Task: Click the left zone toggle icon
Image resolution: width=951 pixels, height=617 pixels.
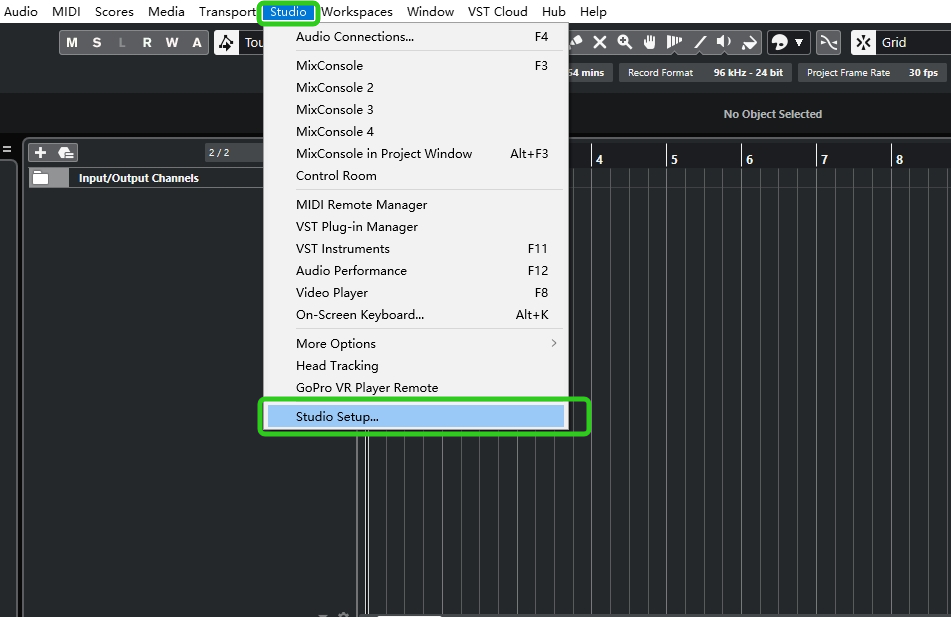Action: 7,149
